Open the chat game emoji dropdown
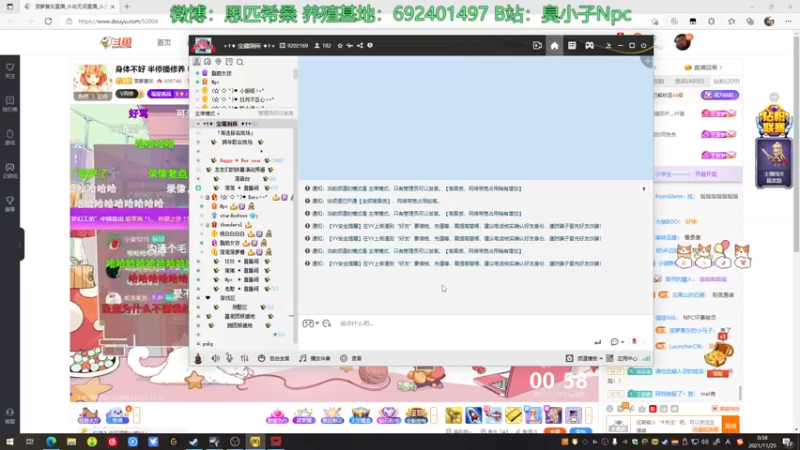The image size is (800, 450). click(310, 323)
